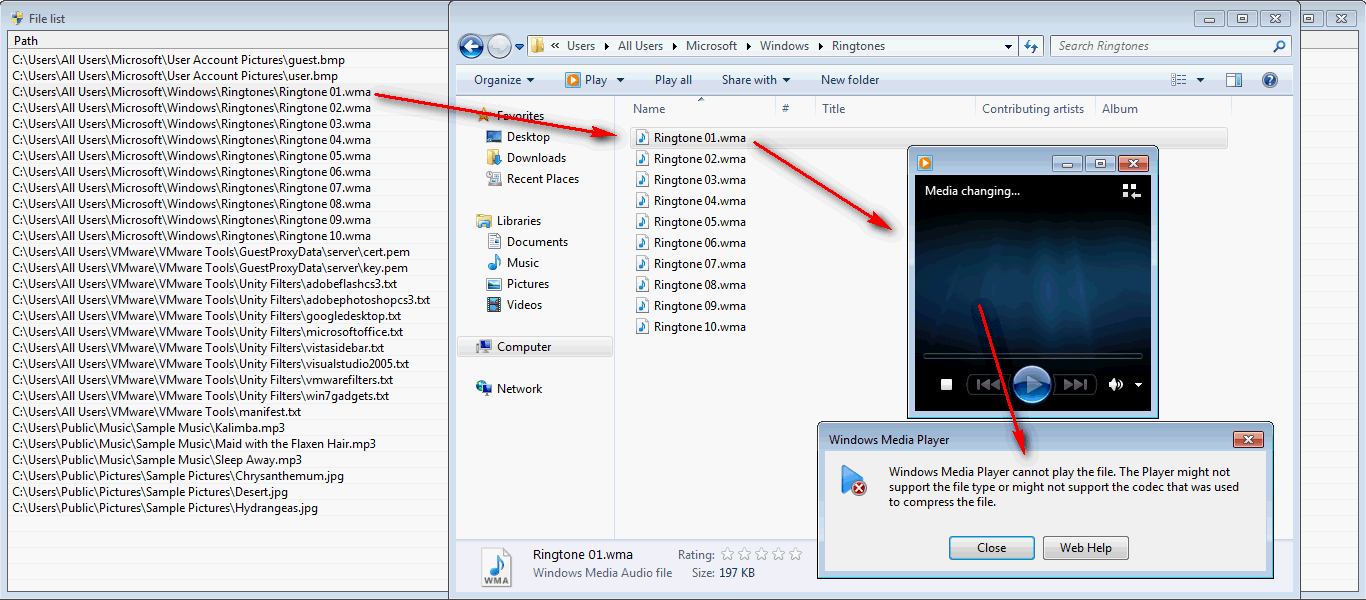1366x600 pixels.
Task: Click the Play toolbar button
Action: (x=586, y=80)
